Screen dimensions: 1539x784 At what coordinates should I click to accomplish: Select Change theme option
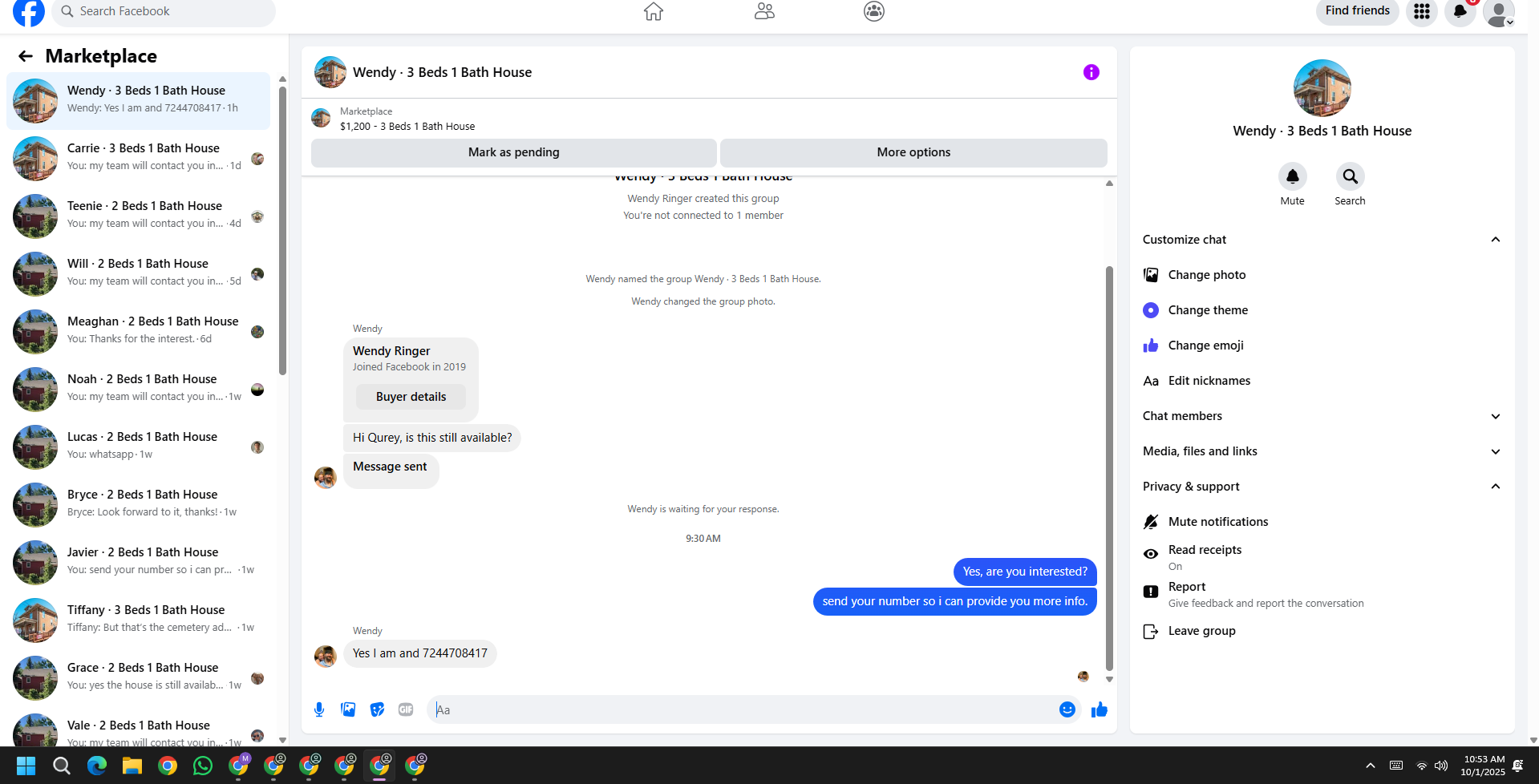coord(1322,310)
